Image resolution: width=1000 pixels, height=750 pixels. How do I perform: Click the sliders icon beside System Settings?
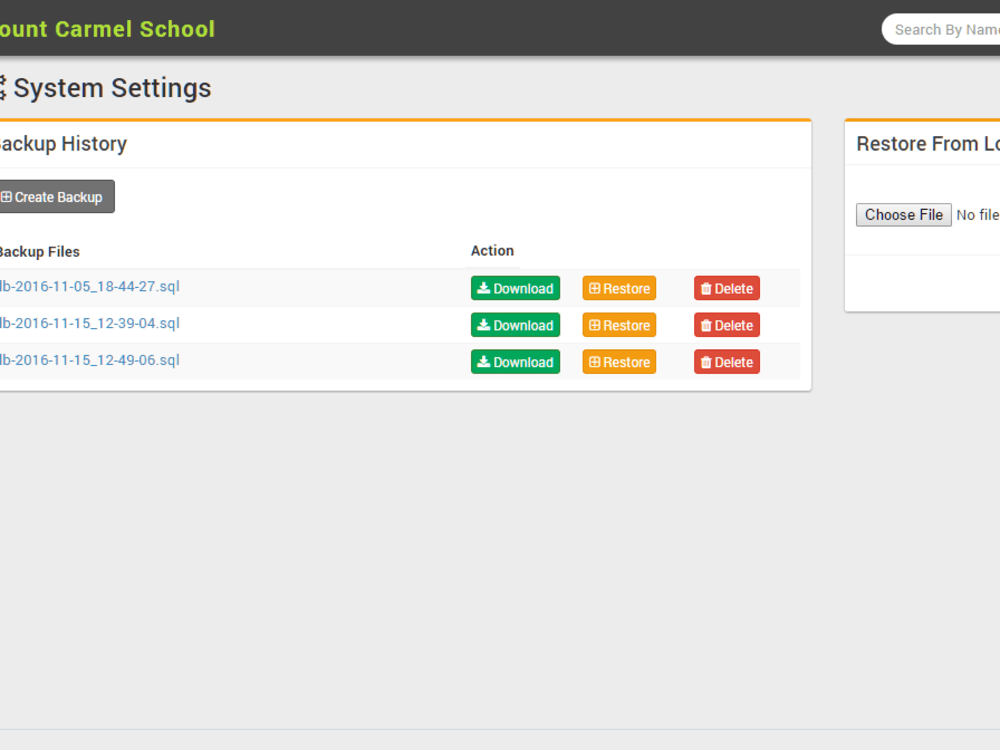pos(3,88)
